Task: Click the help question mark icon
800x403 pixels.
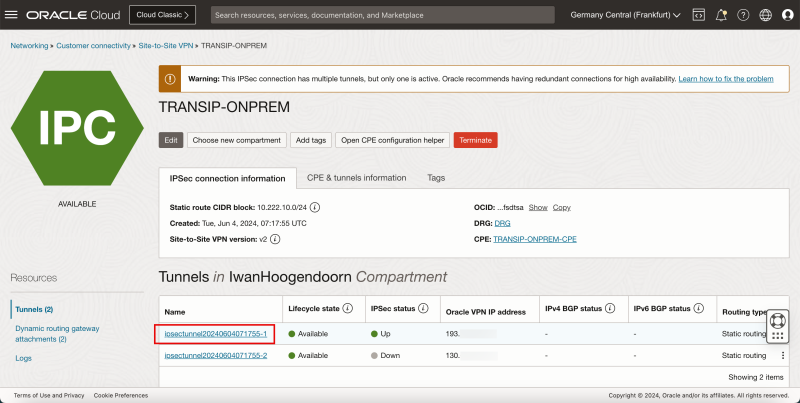Action: (x=743, y=15)
